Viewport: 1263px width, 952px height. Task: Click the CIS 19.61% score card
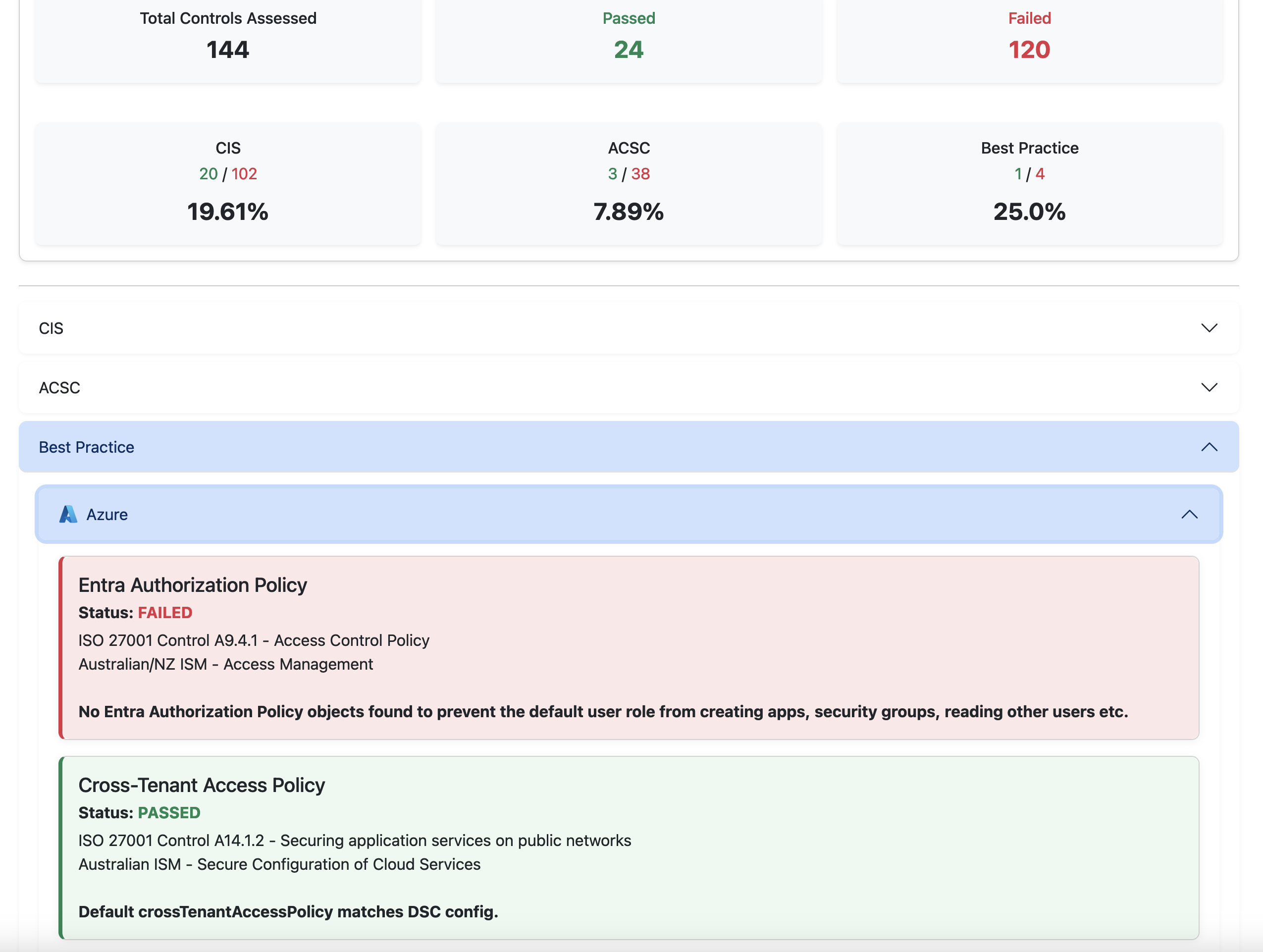tap(228, 184)
